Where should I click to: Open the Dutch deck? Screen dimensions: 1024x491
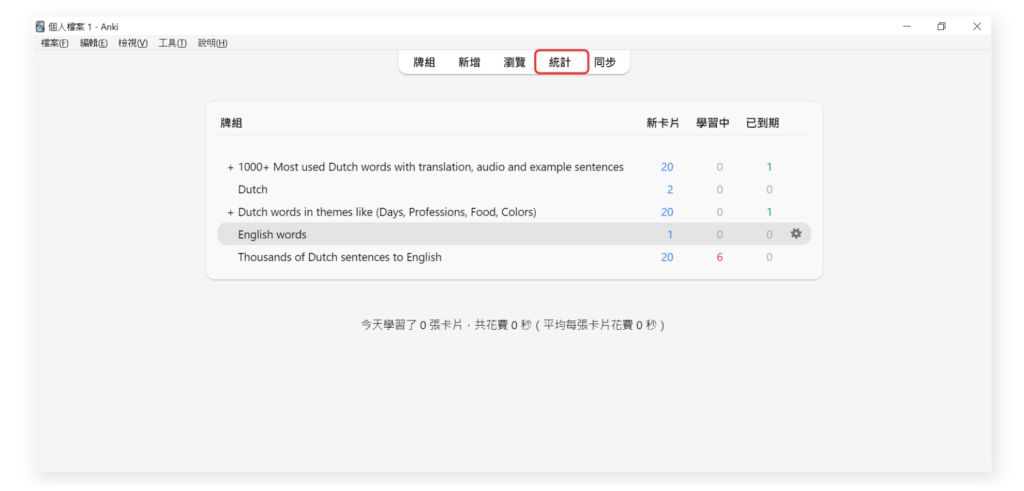tap(252, 189)
